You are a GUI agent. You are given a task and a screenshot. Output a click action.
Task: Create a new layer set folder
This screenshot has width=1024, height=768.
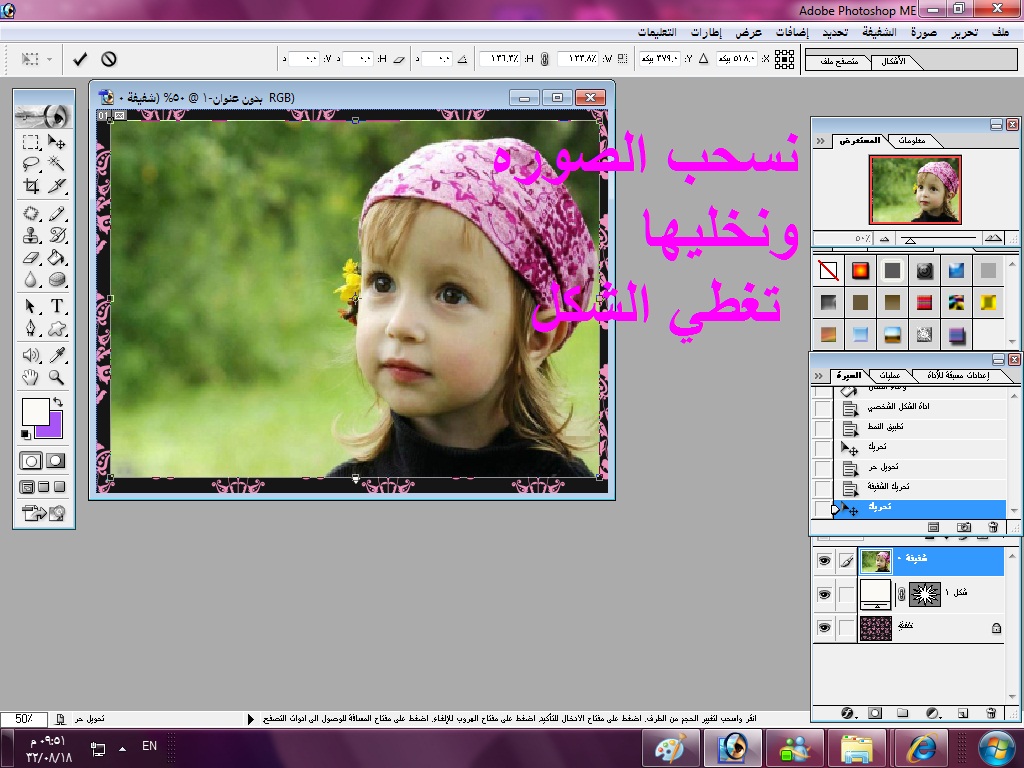pos(903,713)
